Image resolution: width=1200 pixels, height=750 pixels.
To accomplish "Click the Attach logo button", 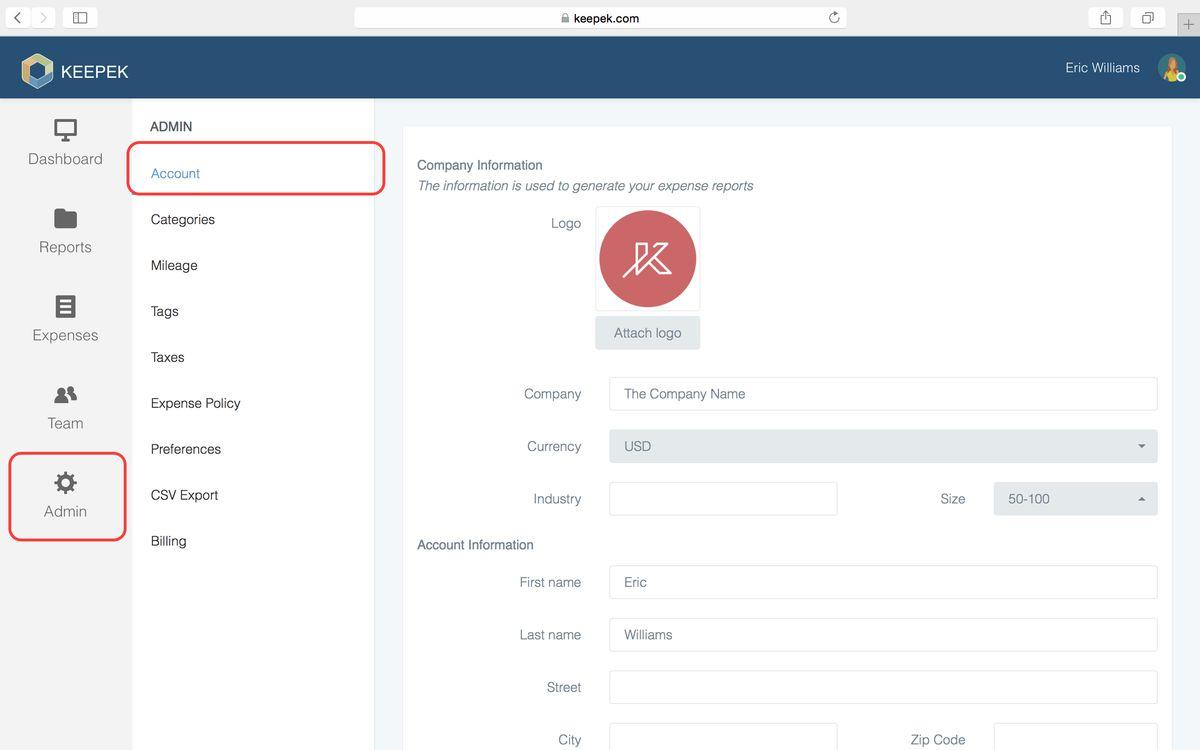I will pyautogui.click(x=648, y=333).
